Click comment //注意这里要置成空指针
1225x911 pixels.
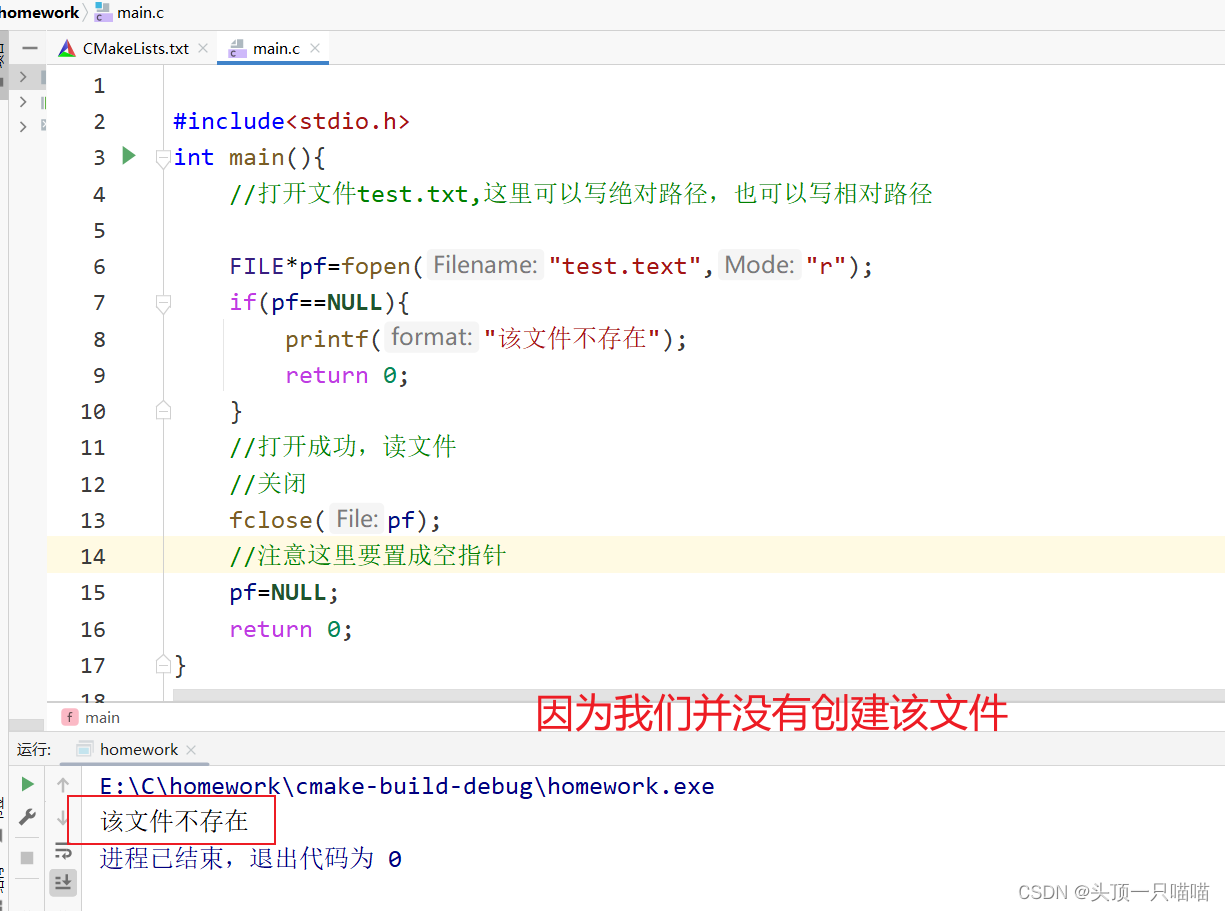point(368,556)
